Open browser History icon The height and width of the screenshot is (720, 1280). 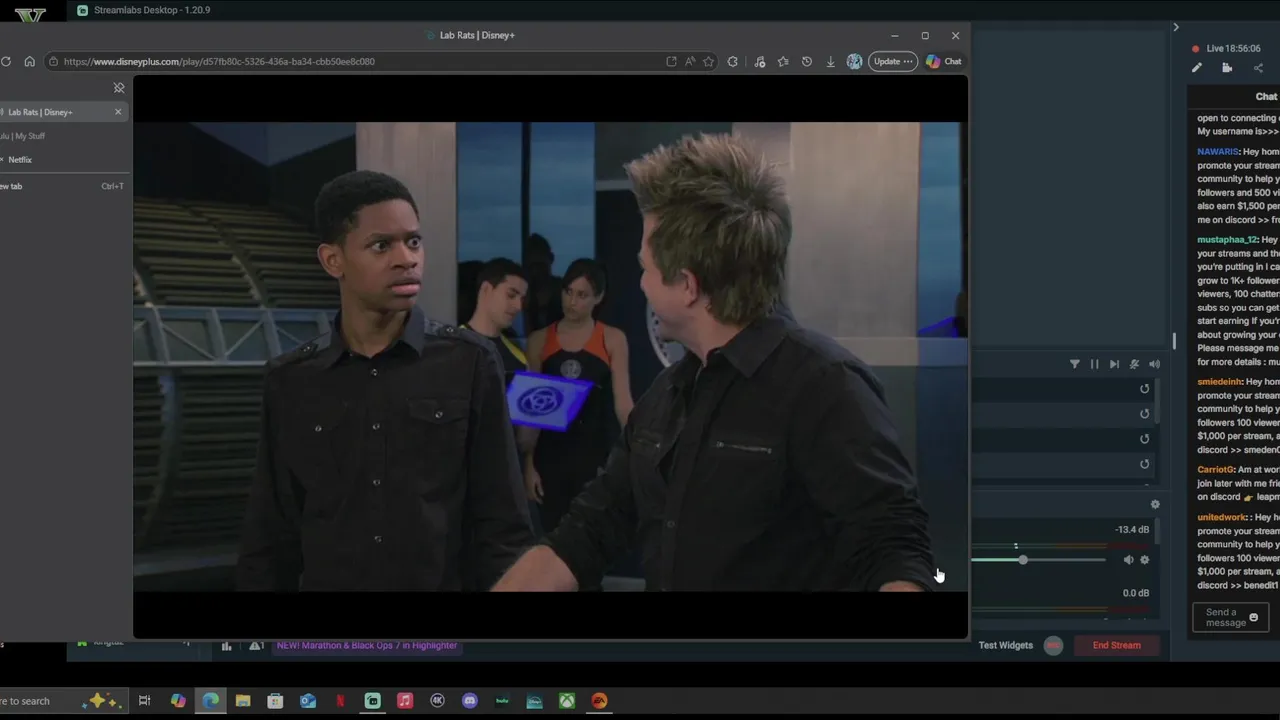[x=807, y=61]
